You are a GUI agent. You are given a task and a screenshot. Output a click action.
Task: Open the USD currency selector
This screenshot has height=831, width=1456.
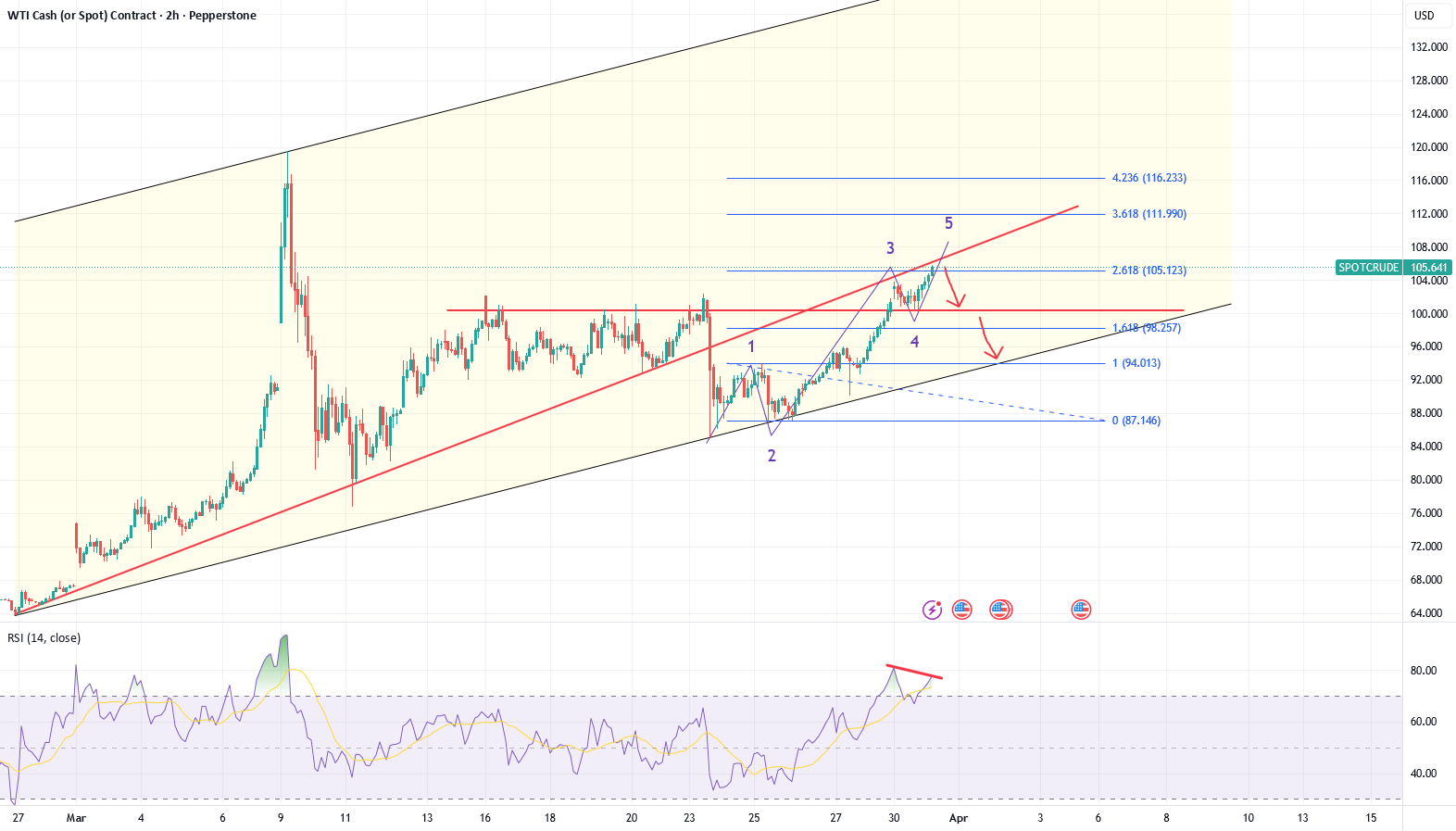coord(1424,15)
